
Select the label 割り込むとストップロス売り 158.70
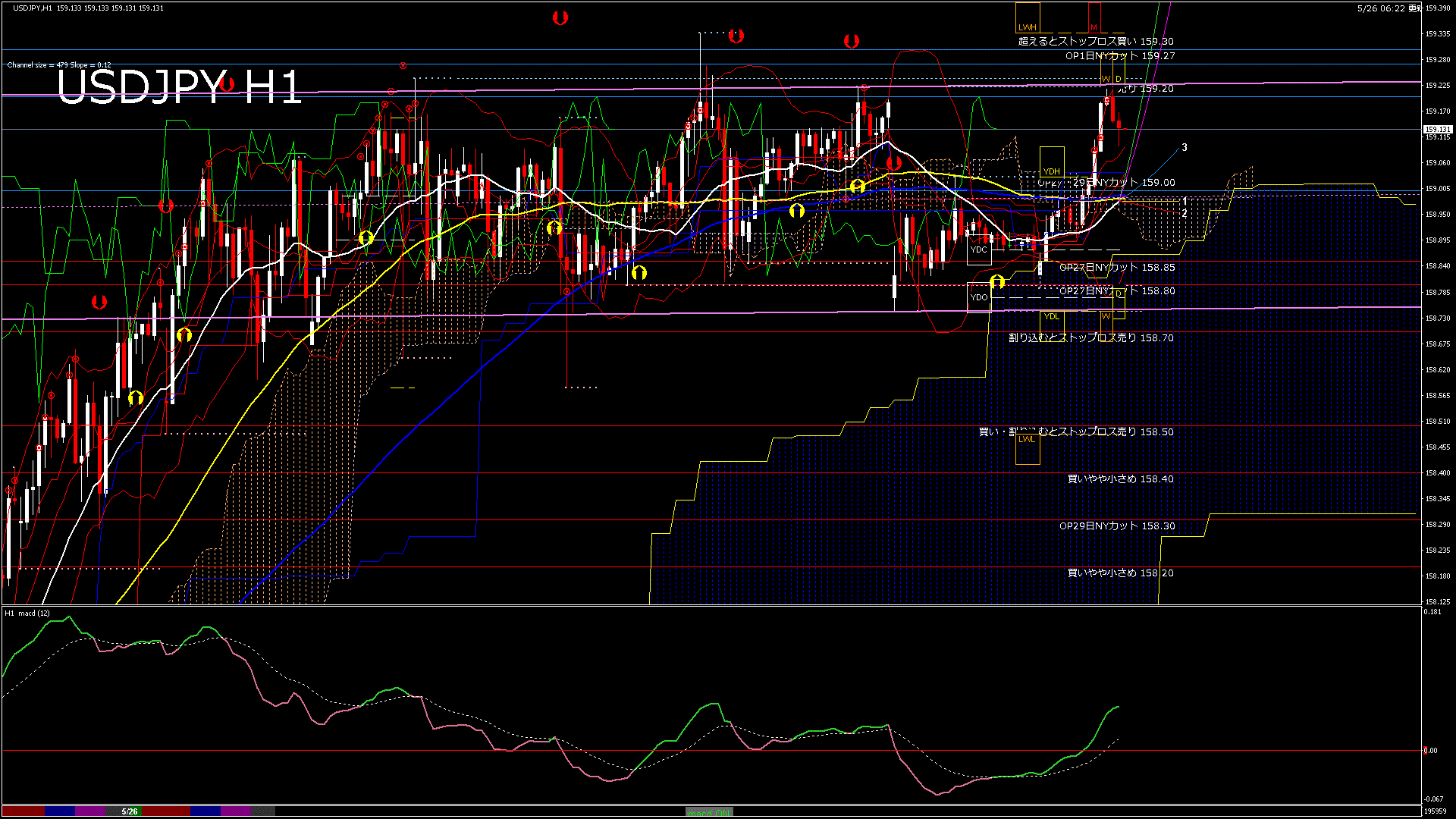coord(1091,338)
